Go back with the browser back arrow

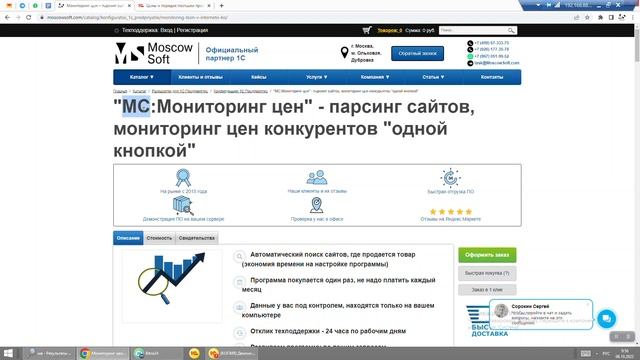(x=7, y=18)
